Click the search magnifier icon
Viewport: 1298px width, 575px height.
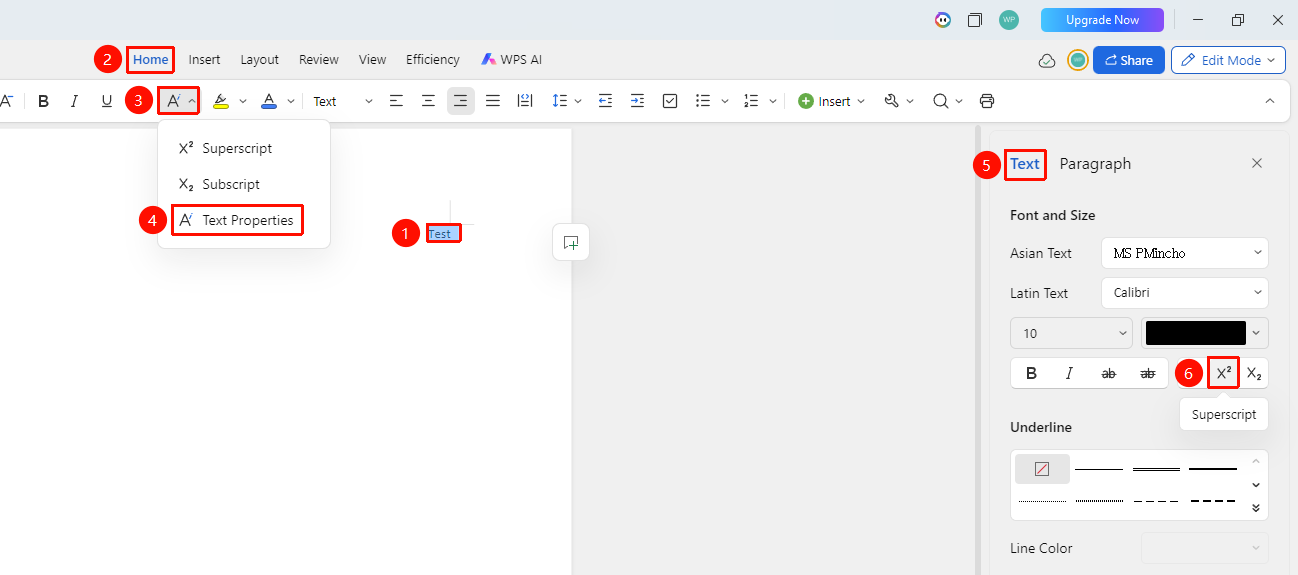coord(940,101)
